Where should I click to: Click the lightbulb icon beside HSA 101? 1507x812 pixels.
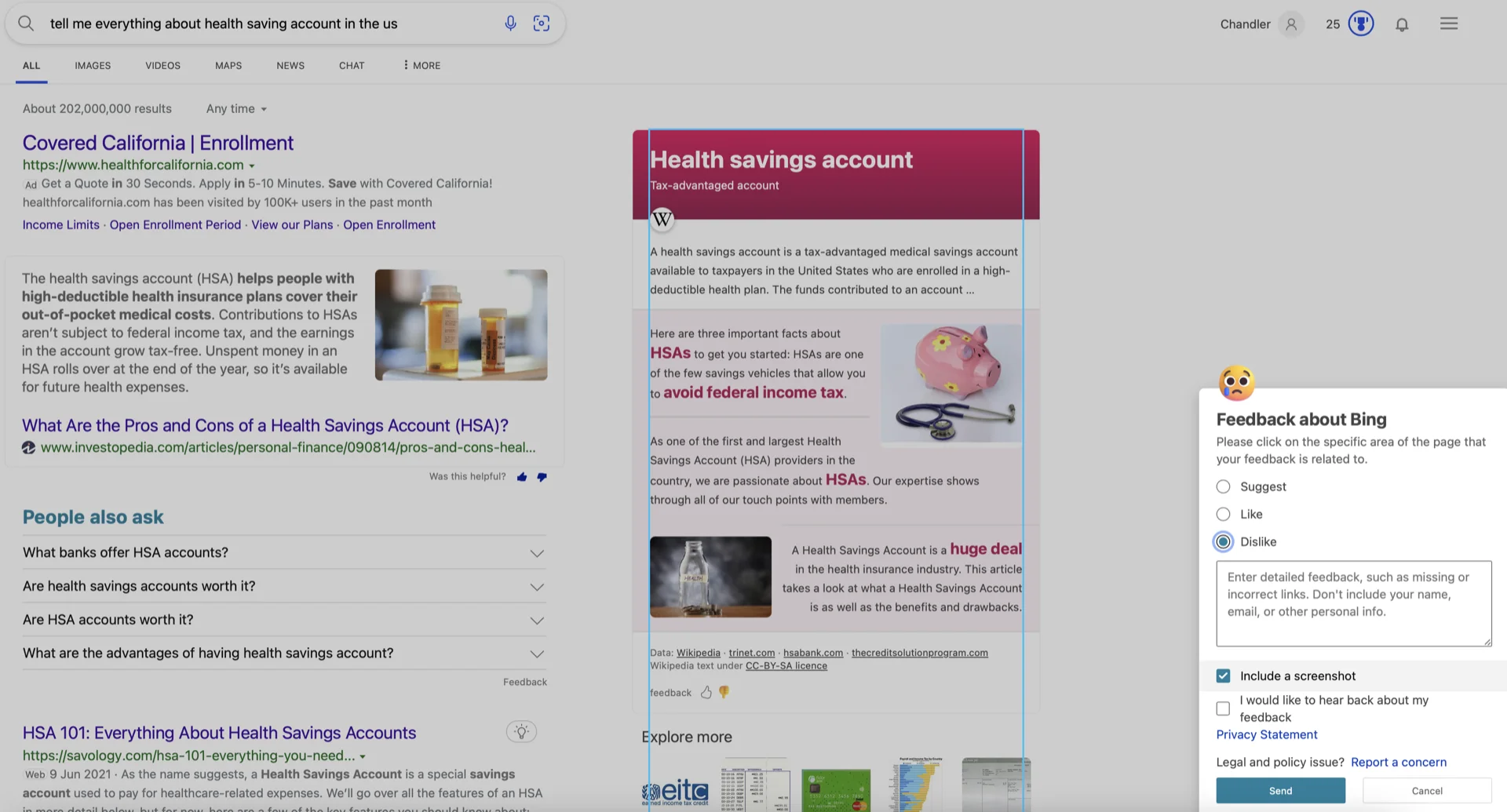click(x=521, y=732)
